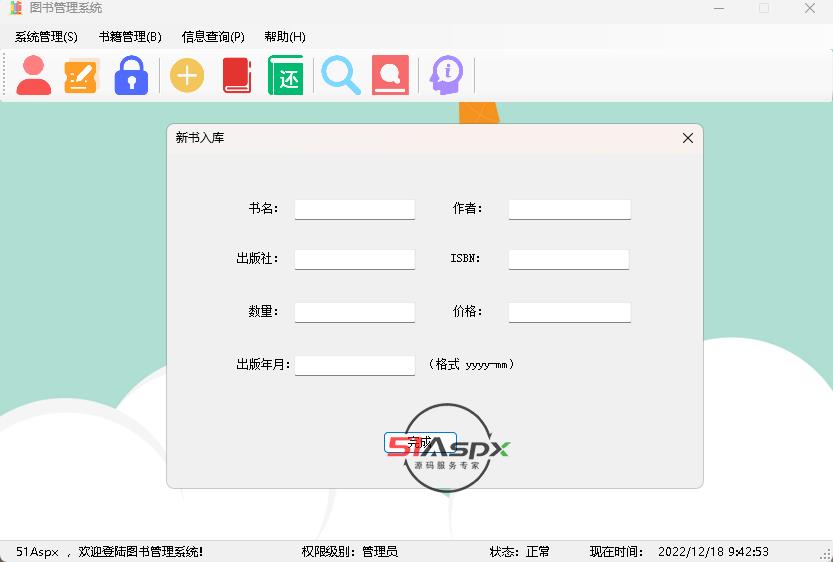Click the 作者 input field
The height and width of the screenshot is (562, 833).
pos(570,209)
